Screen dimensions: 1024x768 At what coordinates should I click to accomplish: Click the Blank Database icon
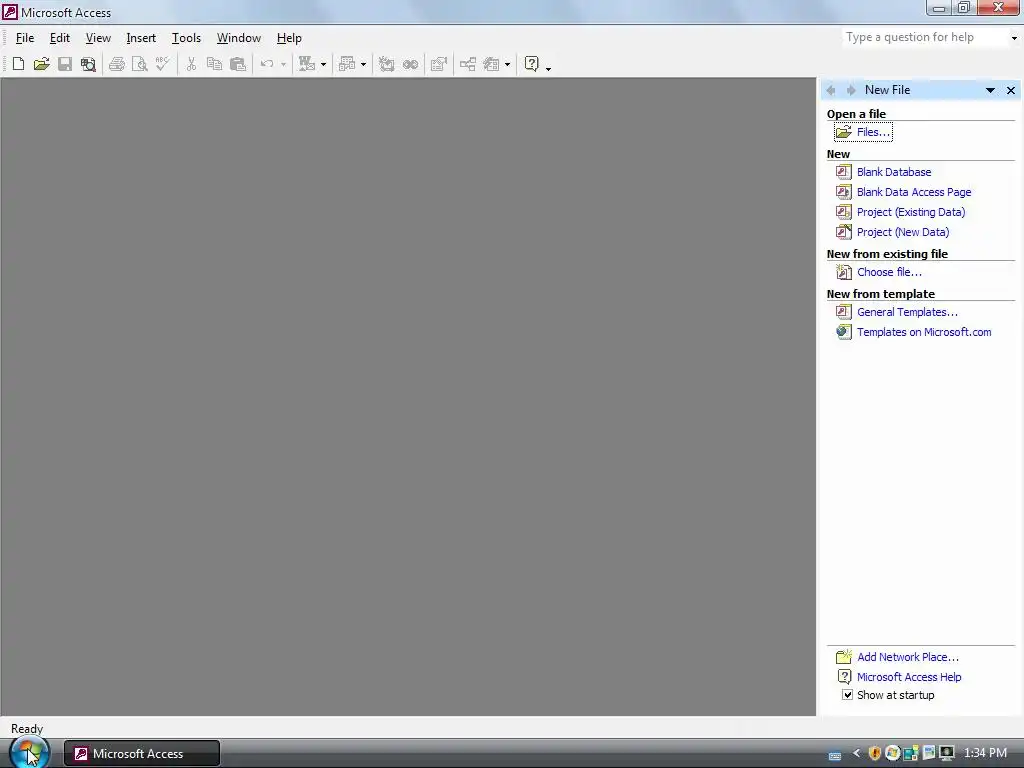843,172
